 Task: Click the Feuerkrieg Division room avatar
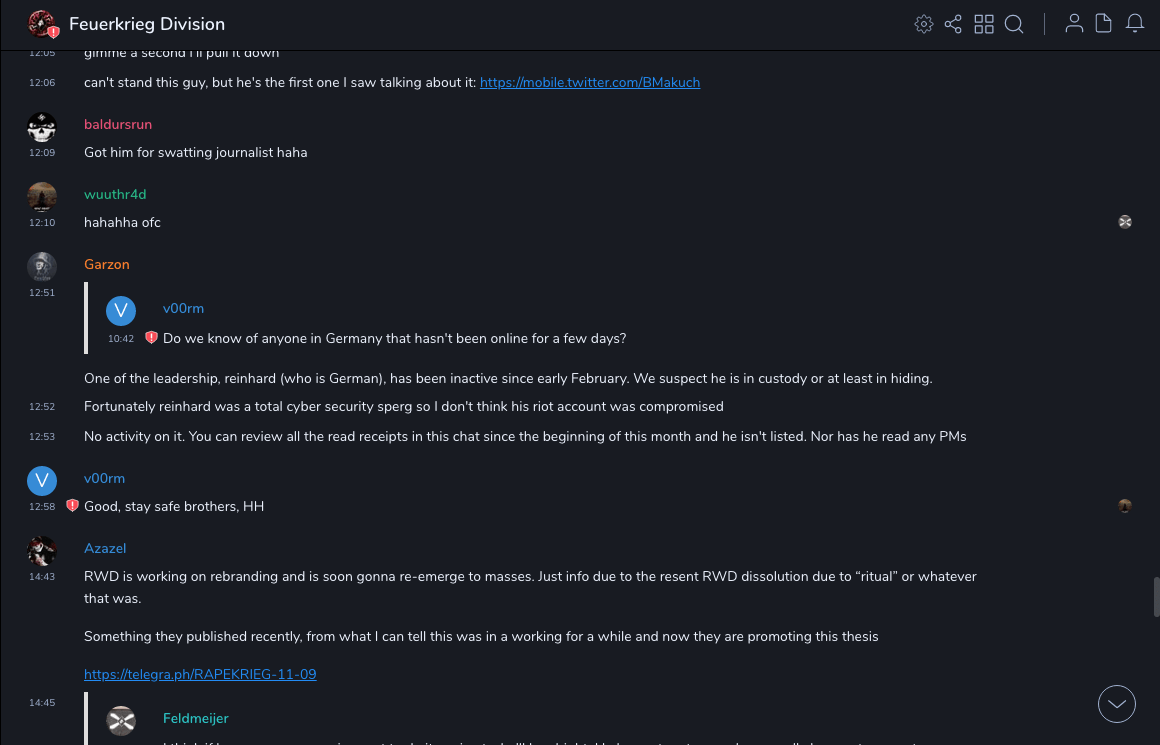[x=42, y=24]
